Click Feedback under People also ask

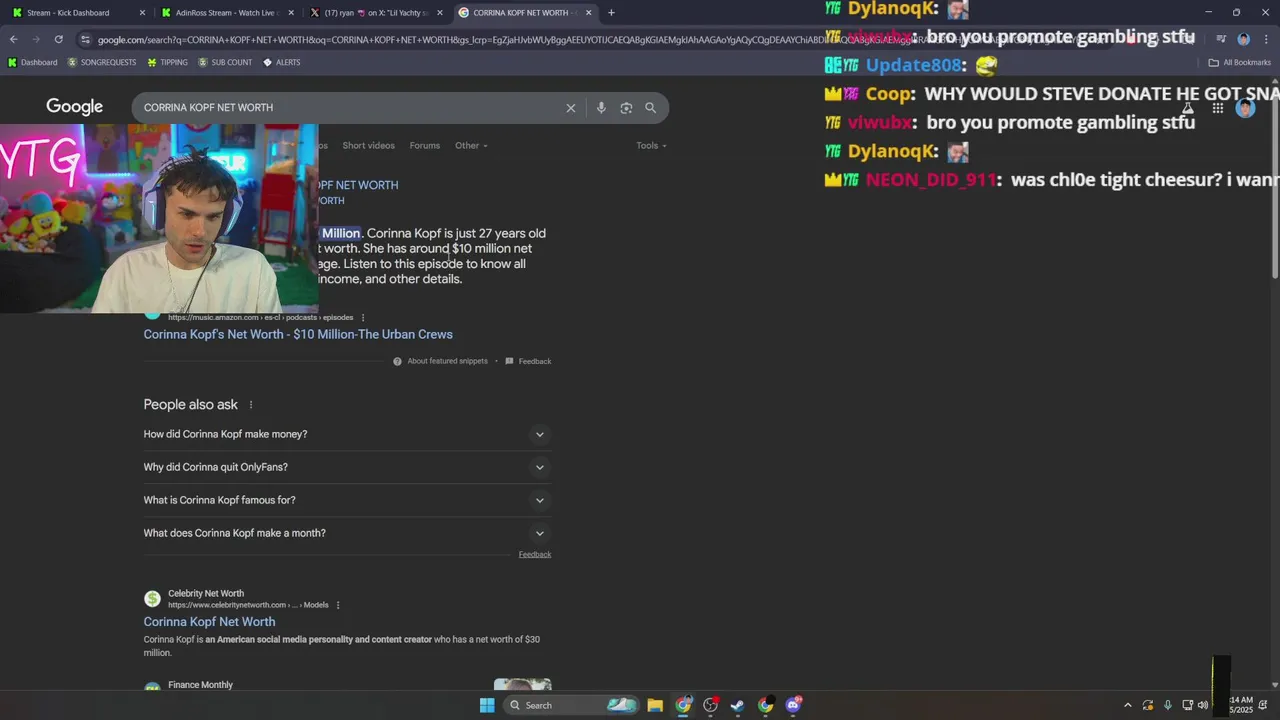535,555
